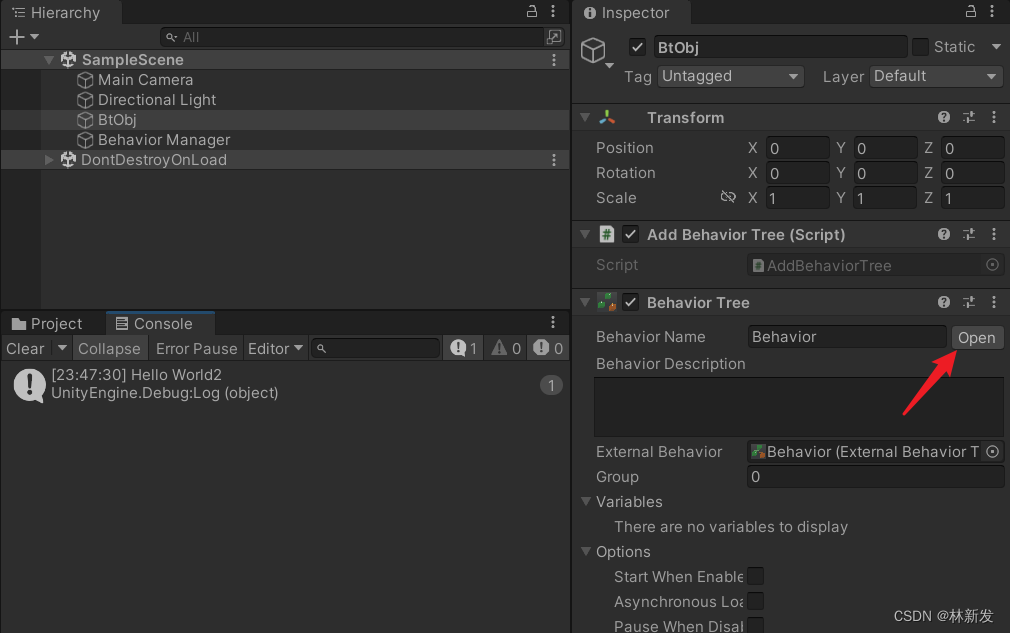The height and width of the screenshot is (633, 1010).
Task: Click Rotation Y value field
Action: (885, 173)
